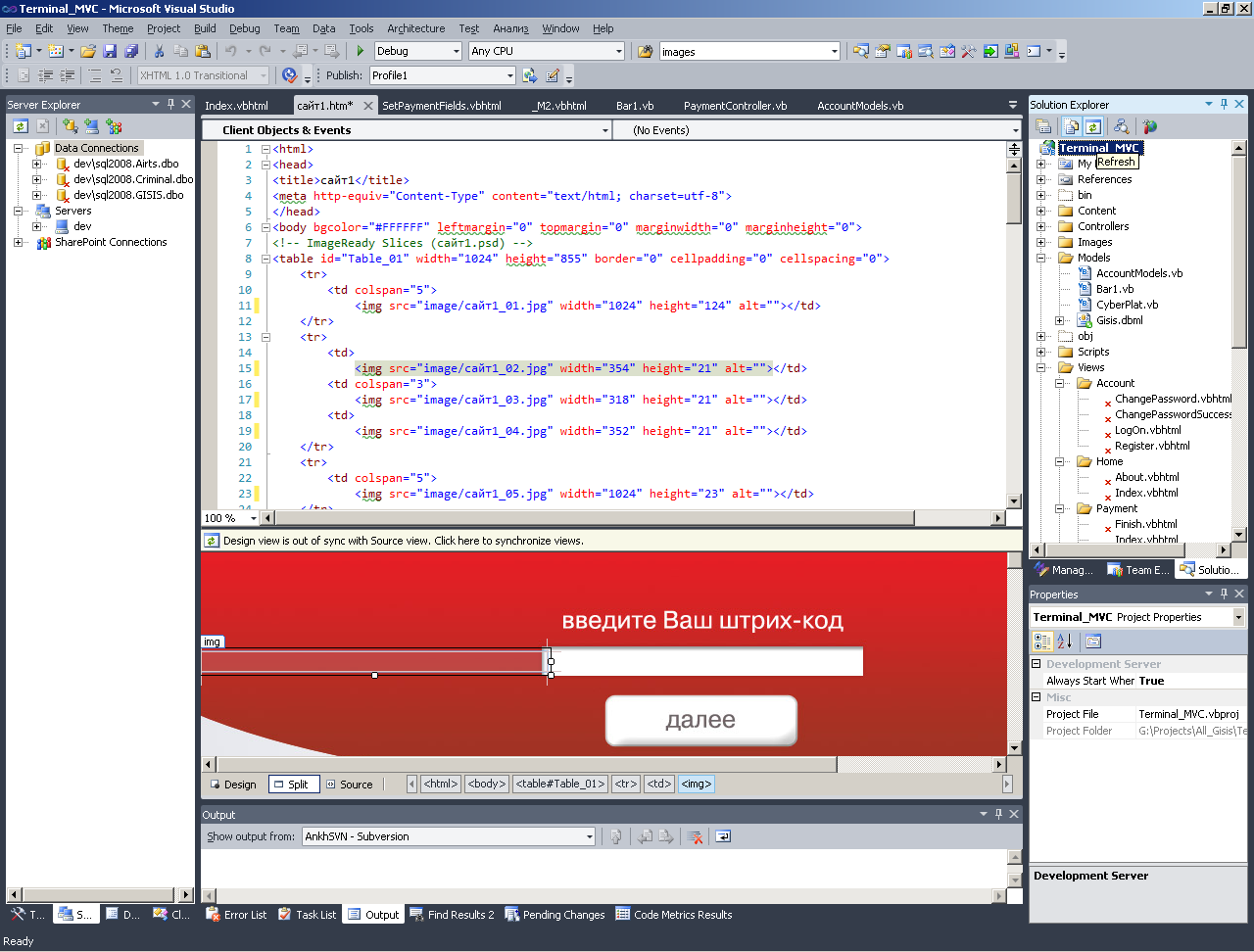Open the Build menu
The image size is (1254, 952).
(x=205, y=28)
